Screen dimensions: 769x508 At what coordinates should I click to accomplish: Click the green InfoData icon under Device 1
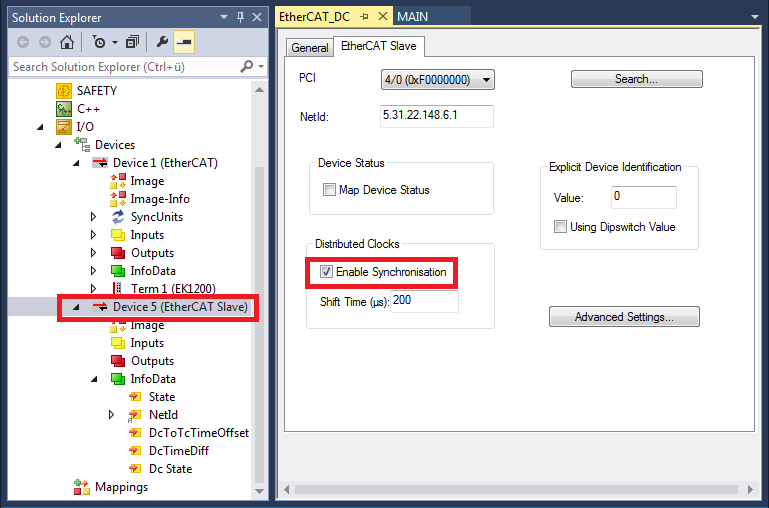(118, 271)
